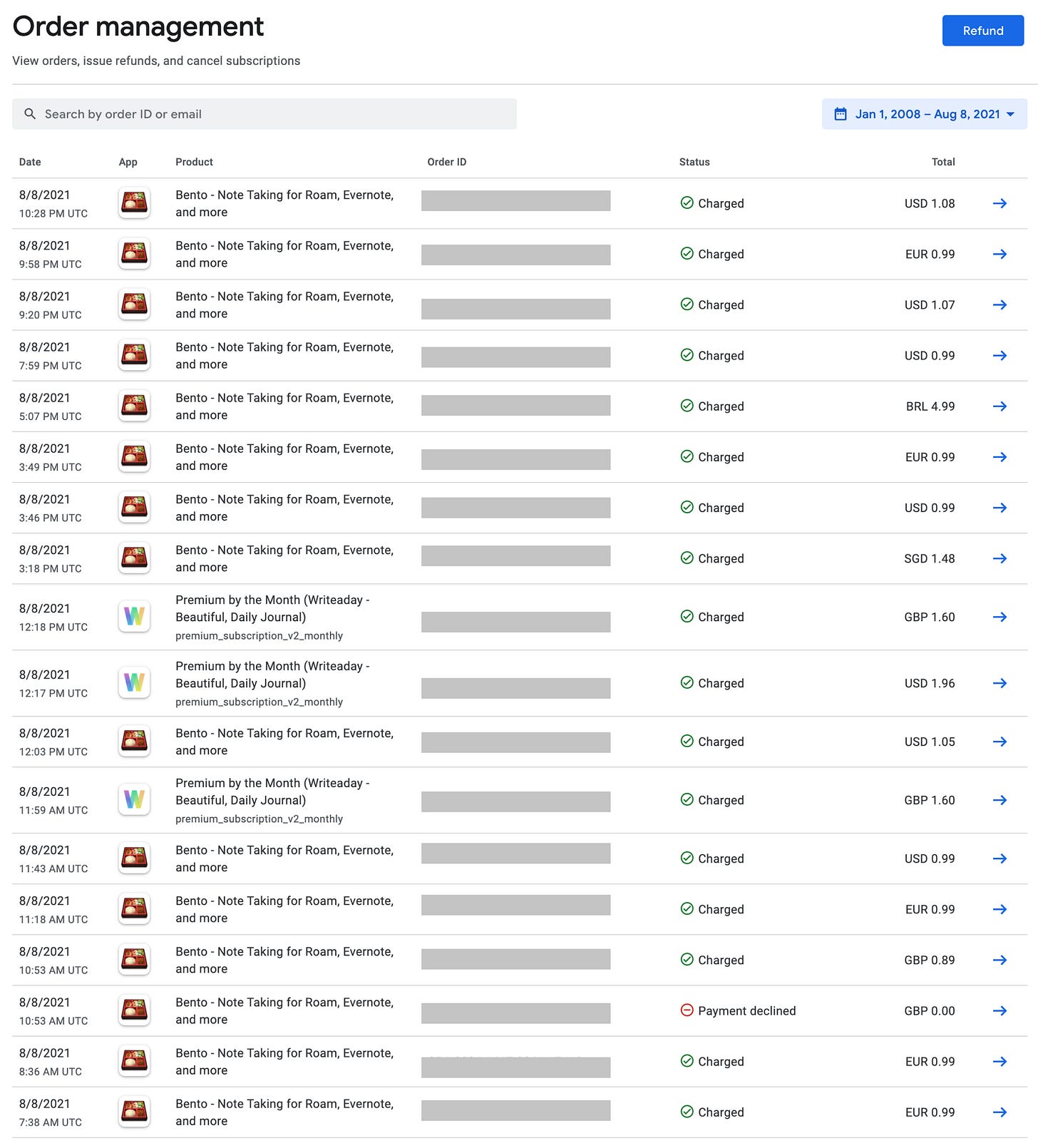This screenshot has width=1038, height=1148.
Task: Click Writeaday app icon in 12:17 PM row
Action: point(134,682)
